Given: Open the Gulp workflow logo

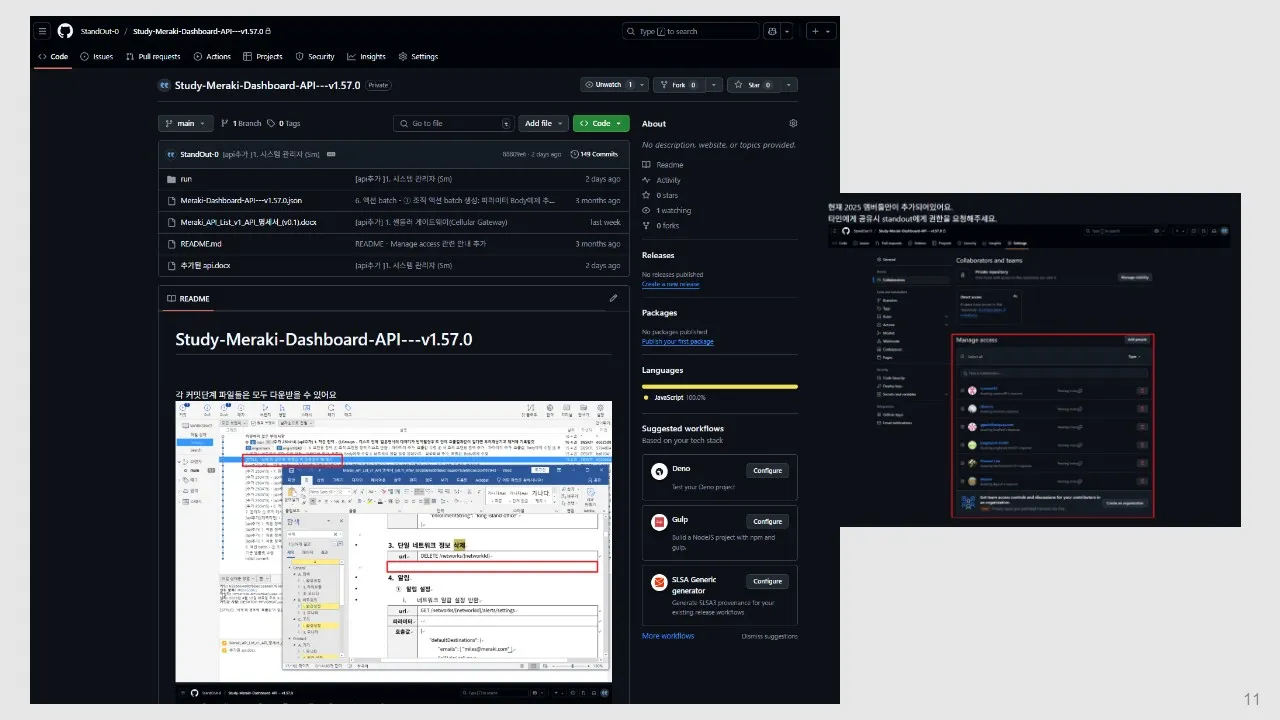Looking at the screenshot, I should 658,522.
